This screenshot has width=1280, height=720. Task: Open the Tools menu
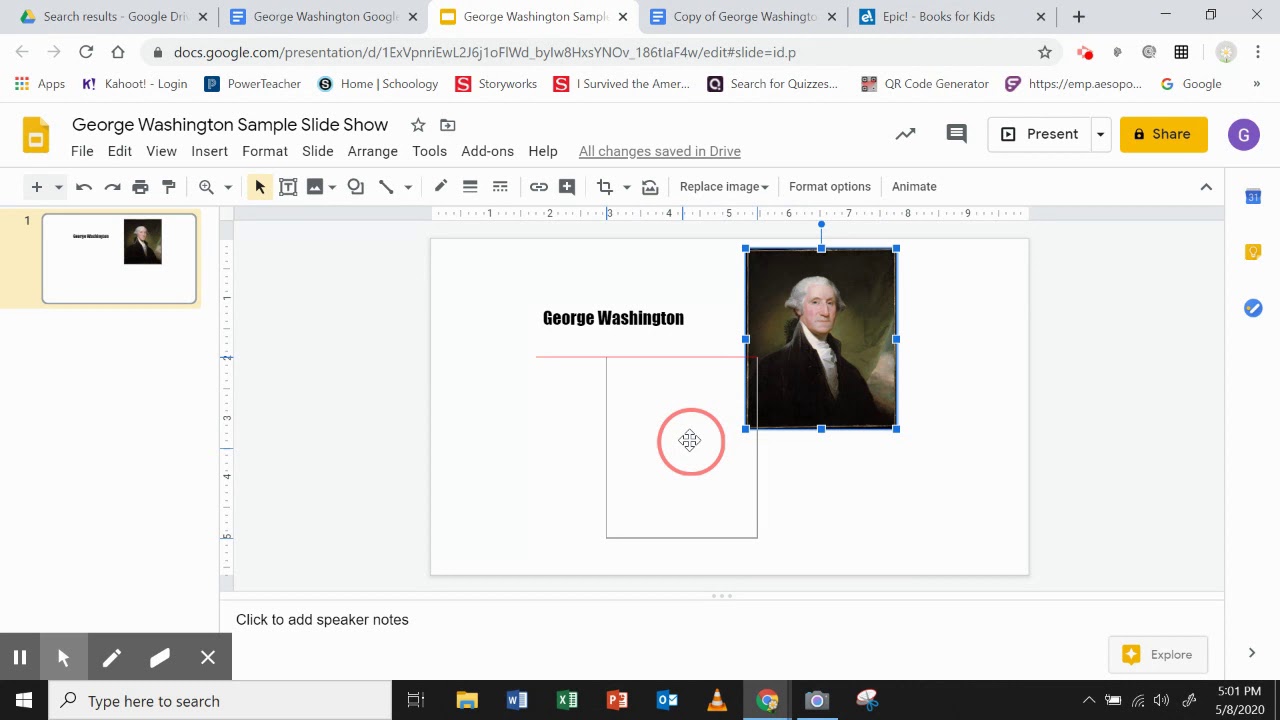429,151
